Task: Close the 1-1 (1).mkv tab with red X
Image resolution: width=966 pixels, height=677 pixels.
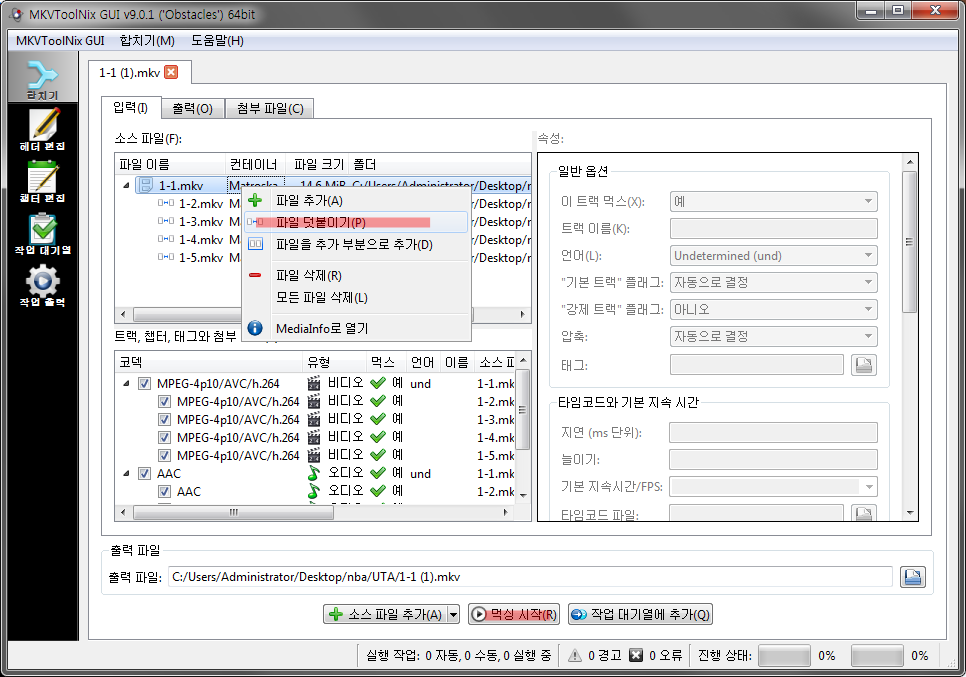Action: [x=171, y=72]
